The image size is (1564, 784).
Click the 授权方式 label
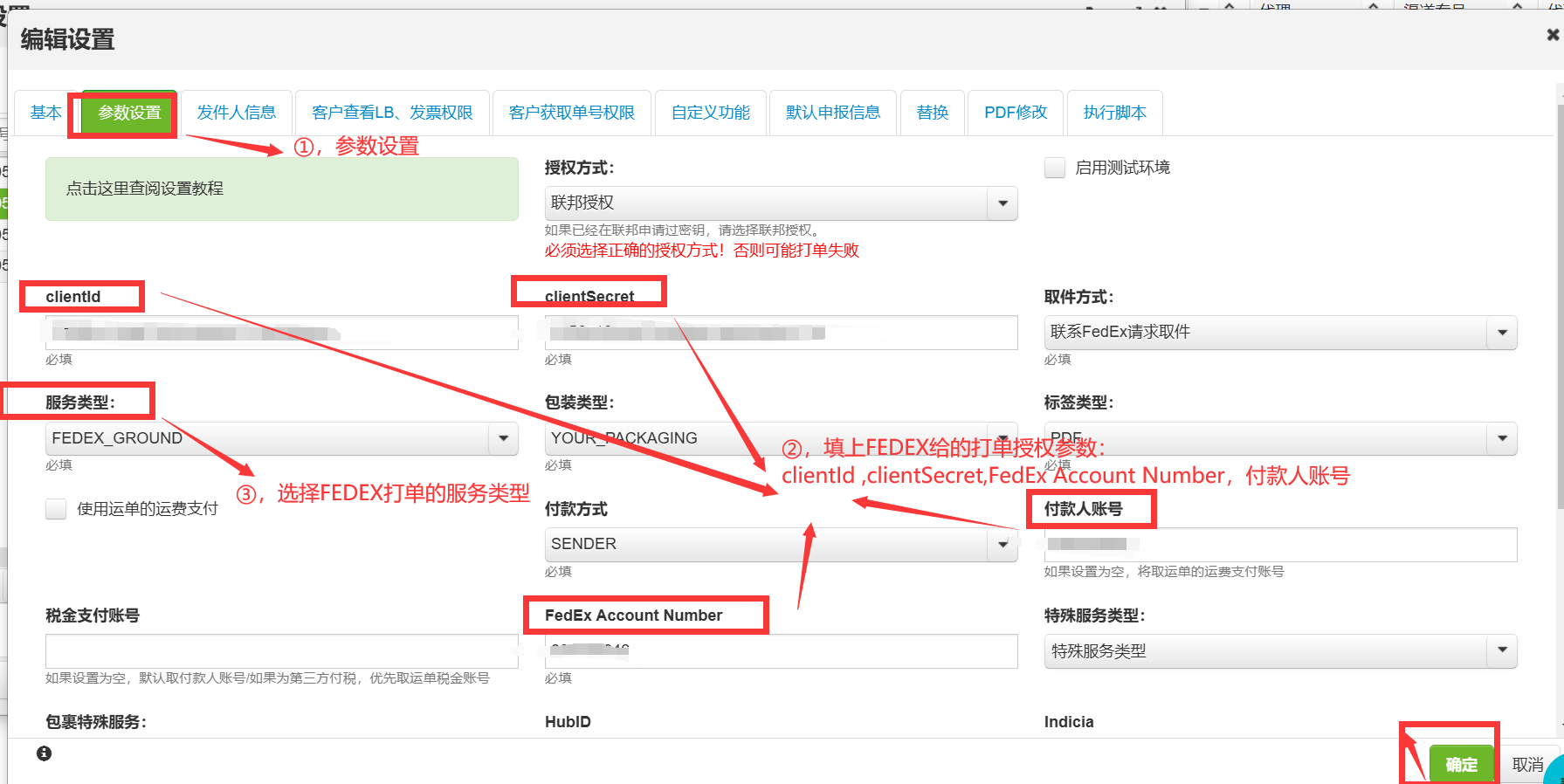tap(580, 168)
